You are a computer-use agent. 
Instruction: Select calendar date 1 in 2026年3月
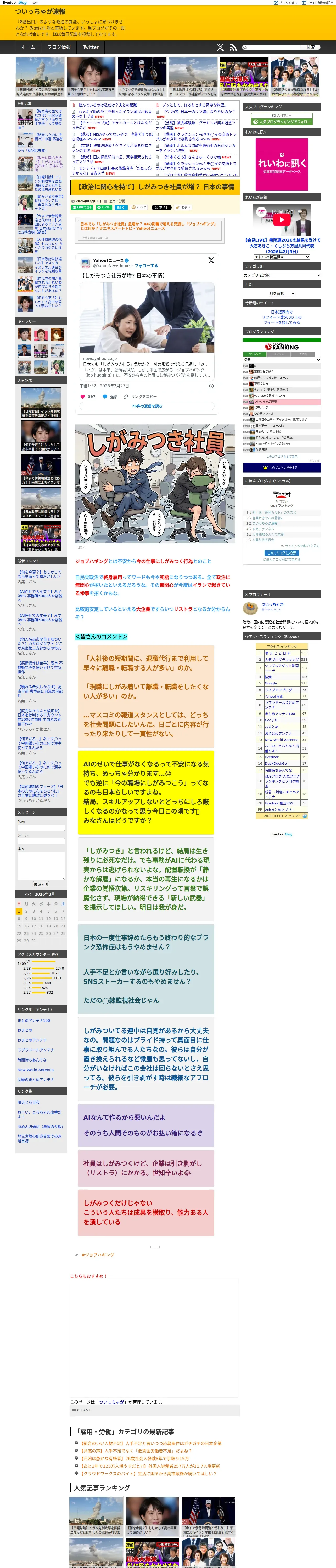[x=19, y=911]
